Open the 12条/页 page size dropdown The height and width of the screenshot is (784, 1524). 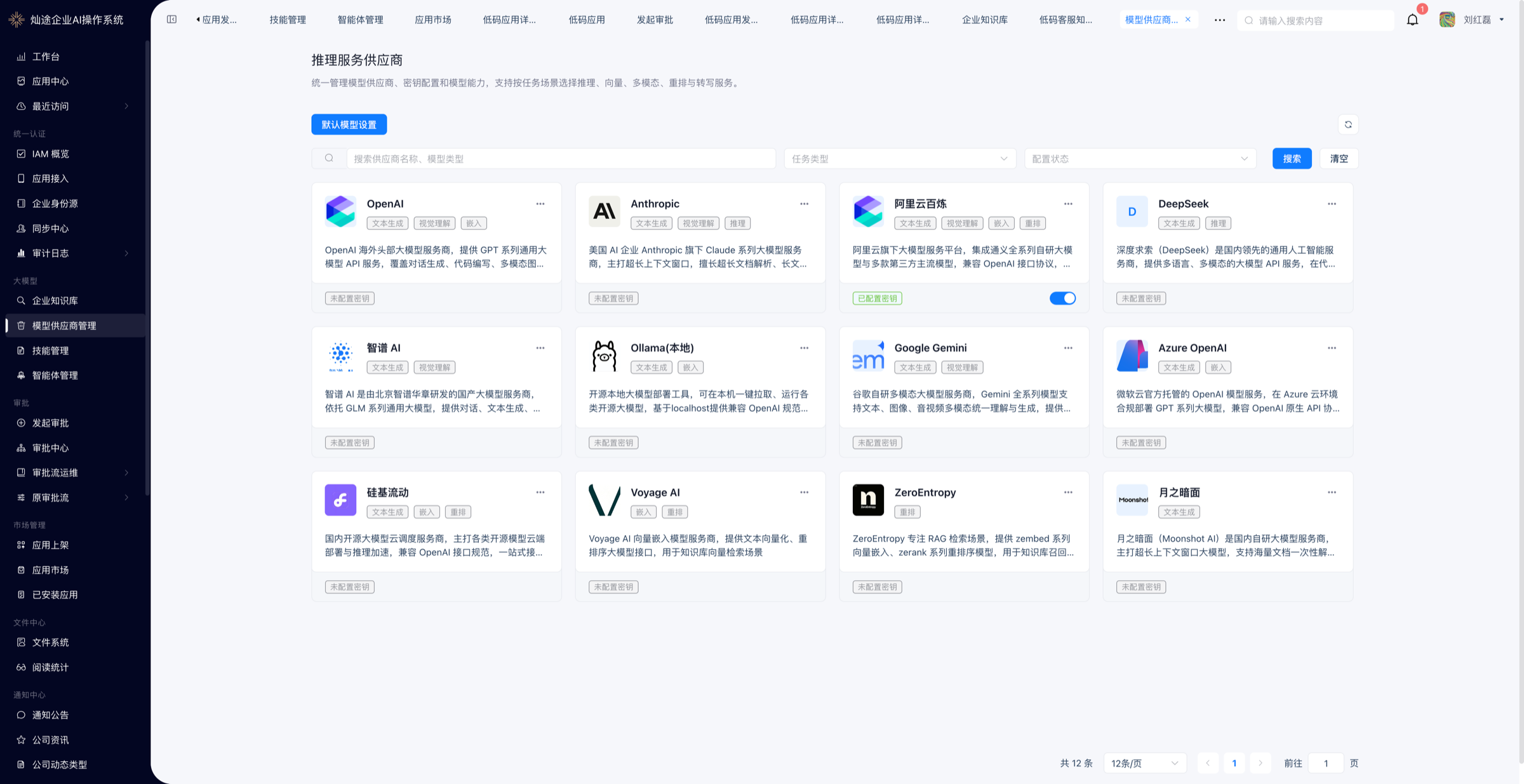pyautogui.click(x=1145, y=763)
